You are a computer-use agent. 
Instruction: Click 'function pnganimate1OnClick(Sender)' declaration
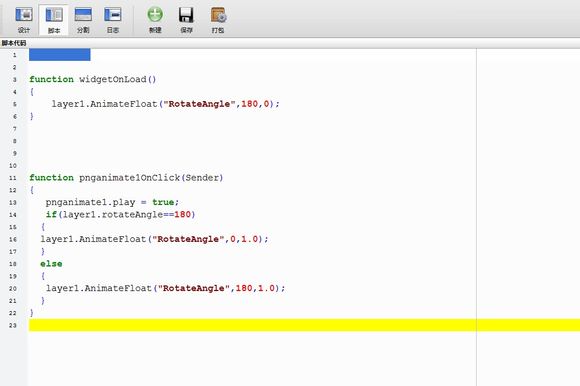pyautogui.click(x=126, y=177)
